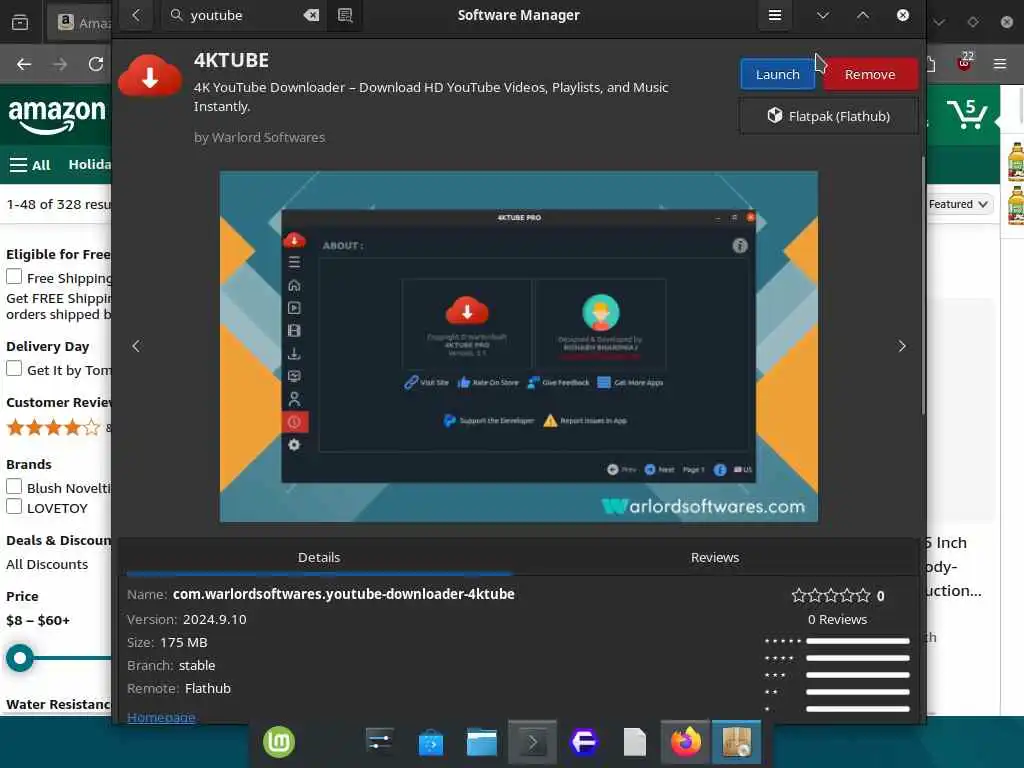Click size value 175 MB
1024x768 pixels.
click(184, 643)
